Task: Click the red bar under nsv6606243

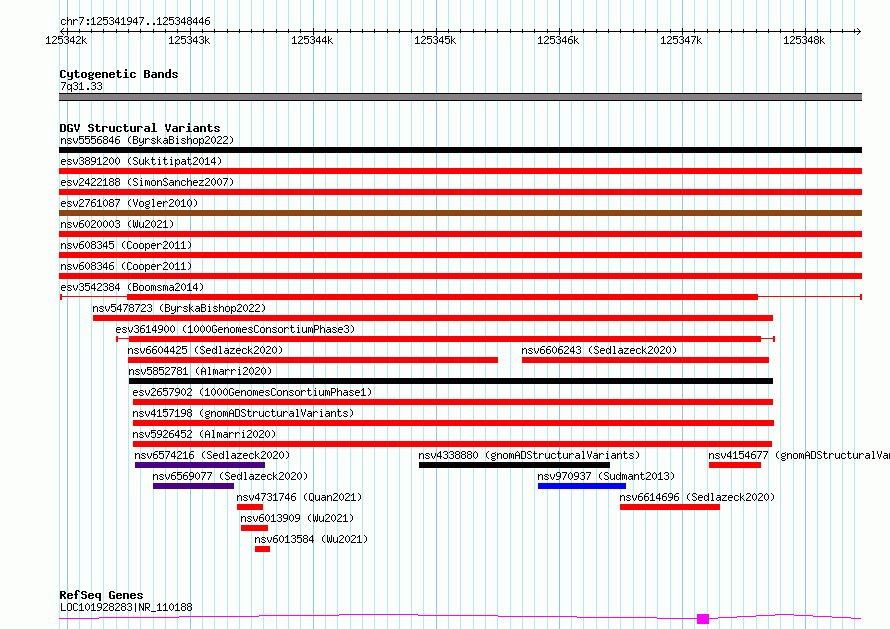Action: pyautogui.click(x=645, y=360)
